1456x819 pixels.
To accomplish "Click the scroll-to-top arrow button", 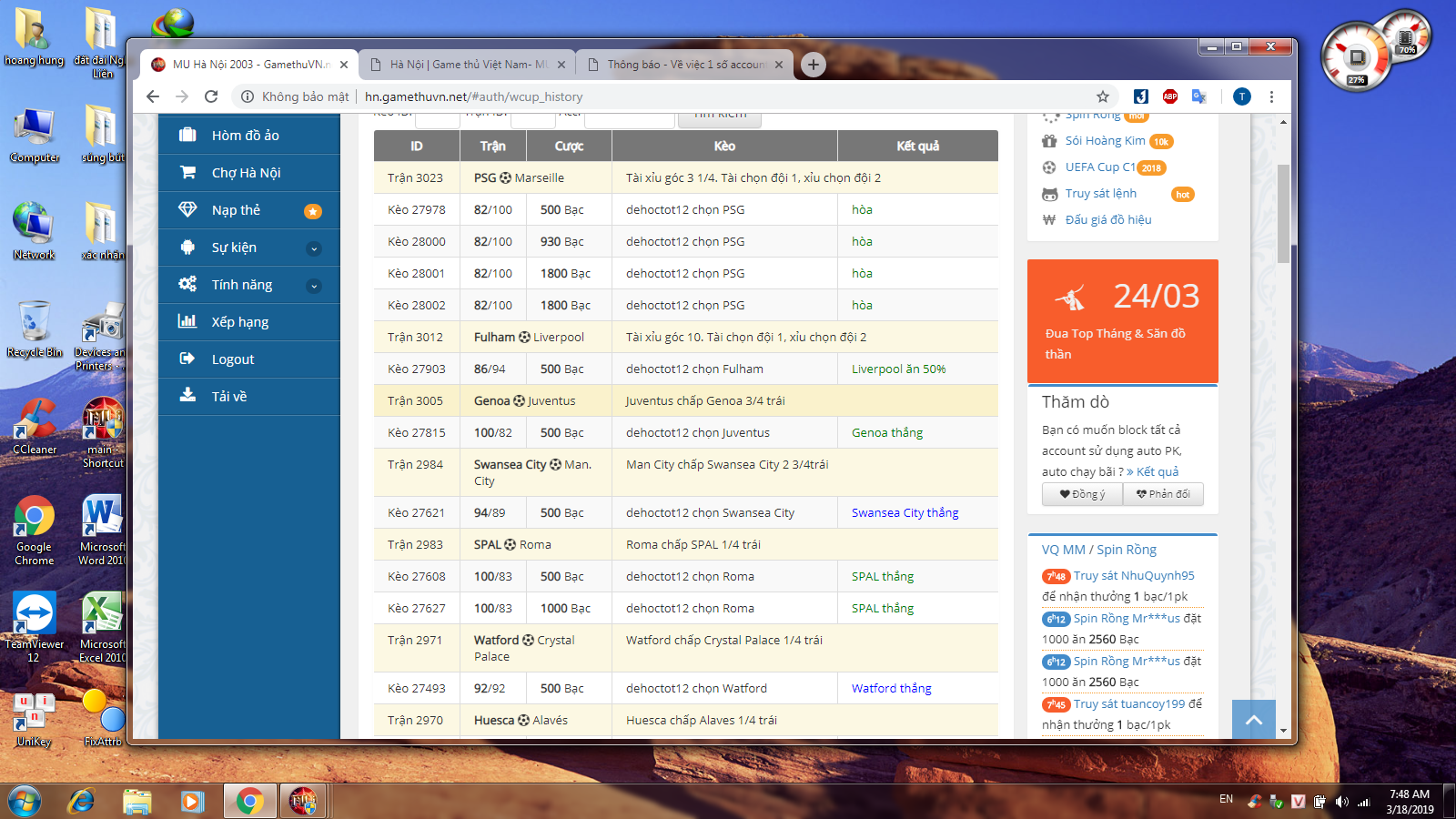I will (x=1253, y=720).
